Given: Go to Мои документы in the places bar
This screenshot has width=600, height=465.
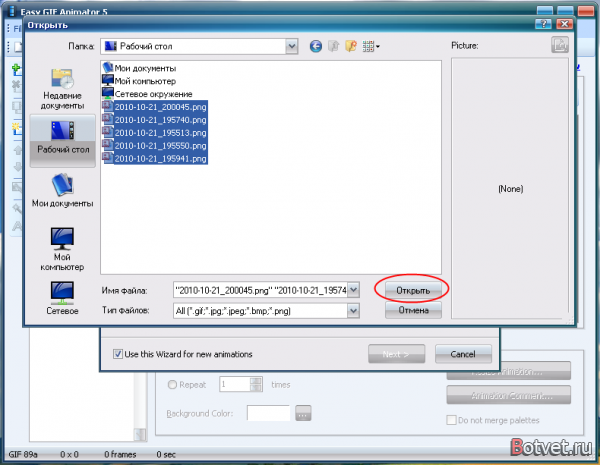Looking at the screenshot, I should [x=62, y=189].
